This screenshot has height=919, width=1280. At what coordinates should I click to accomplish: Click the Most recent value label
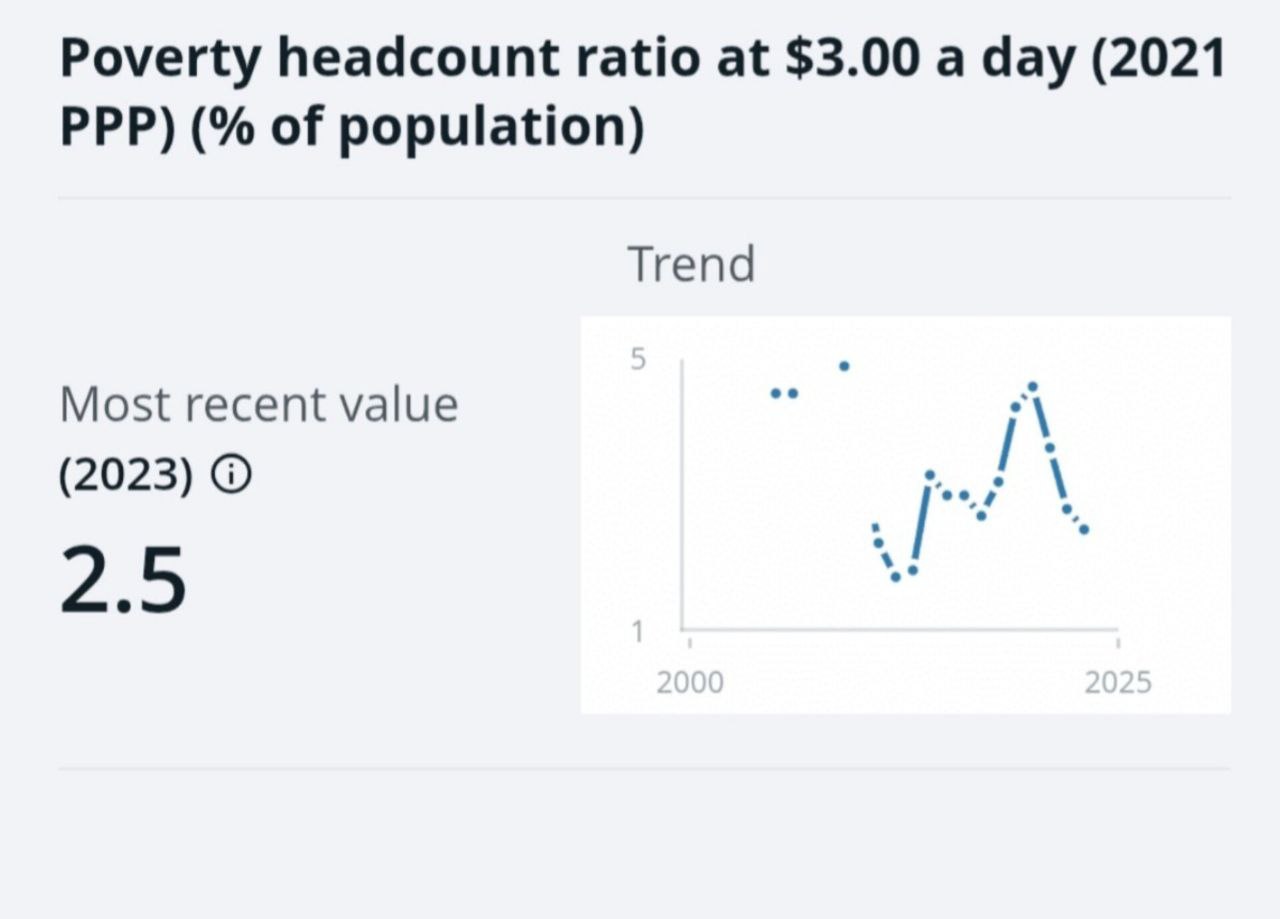tap(258, 405)
